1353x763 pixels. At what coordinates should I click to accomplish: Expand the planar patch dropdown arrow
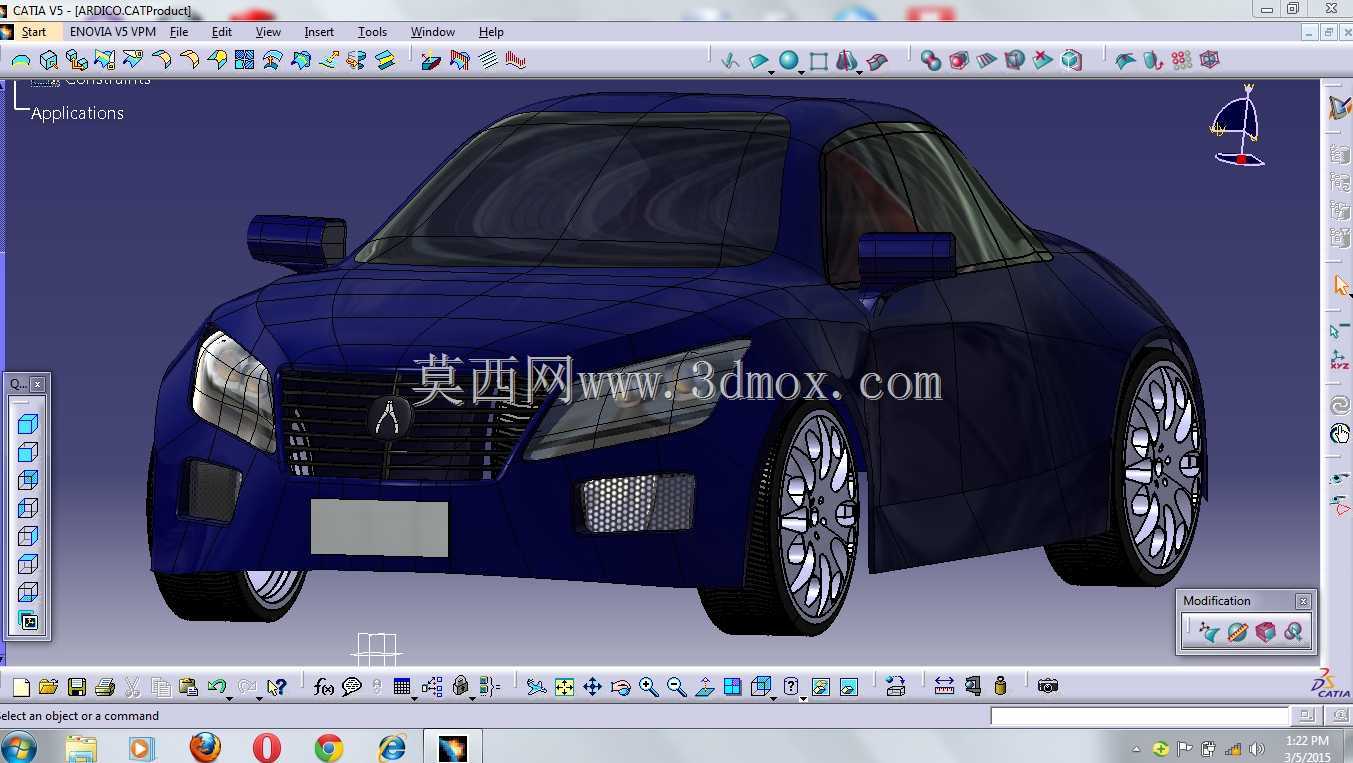click(x=771, y=71)
